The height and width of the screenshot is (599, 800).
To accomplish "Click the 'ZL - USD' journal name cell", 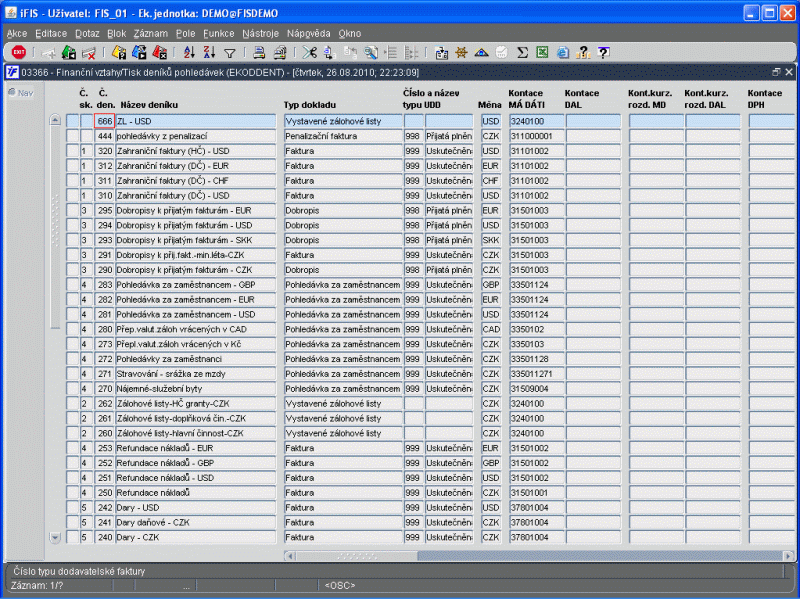I will pyautogui.click(x=195, y=121).
